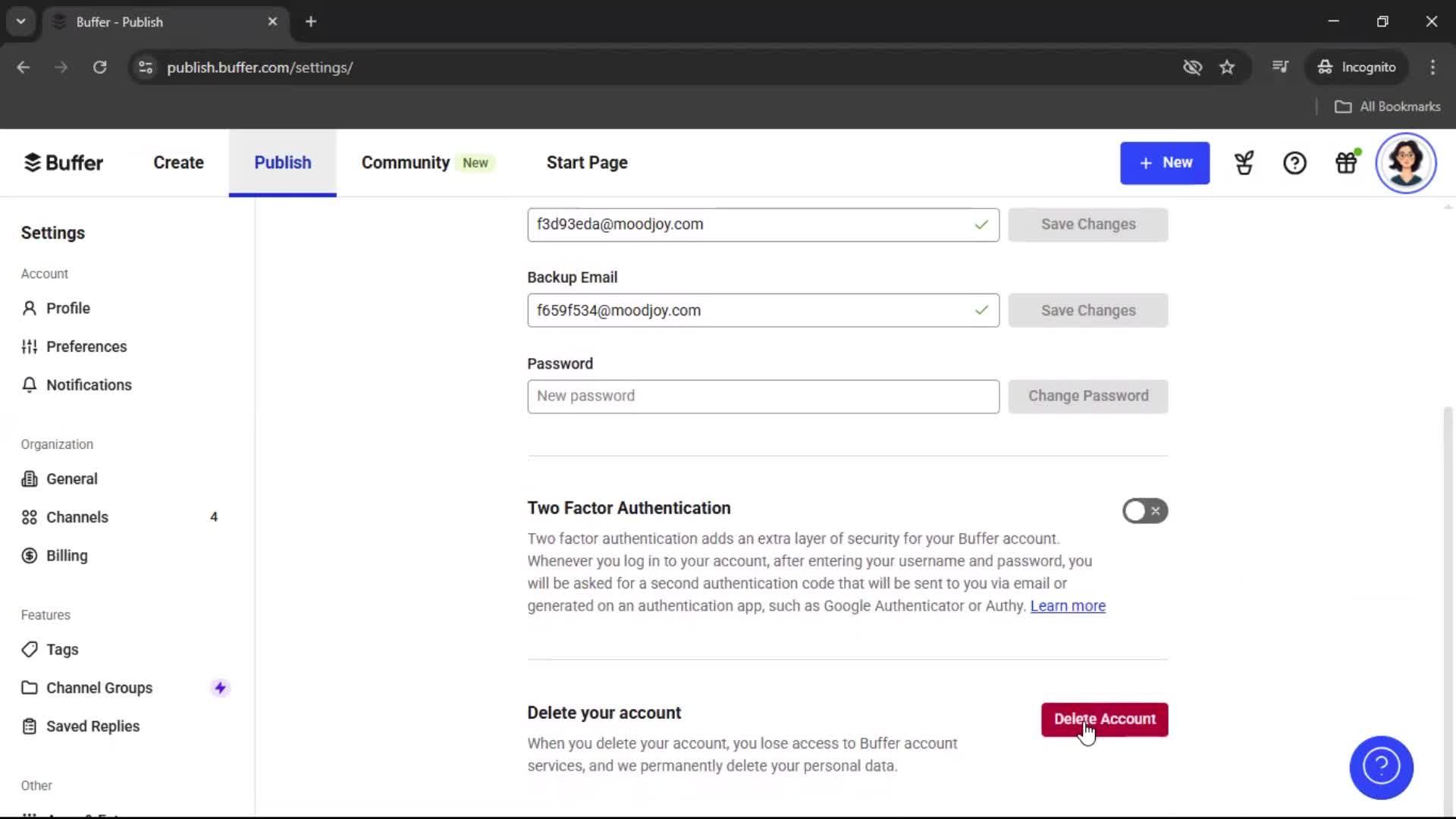Click the bookmark star in the address bar
This screenshot has height=819, width=1456.
[1227, 67]
